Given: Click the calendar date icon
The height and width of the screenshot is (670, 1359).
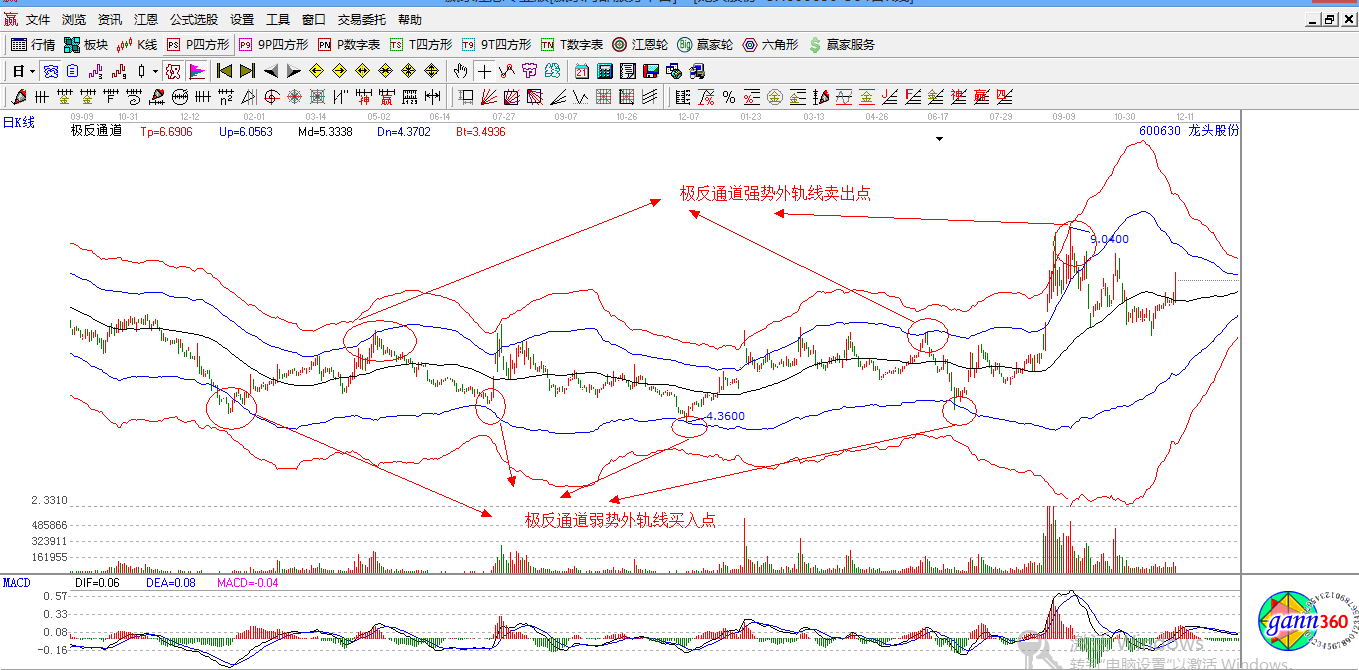Looking at the screenshot, I should coord(582,71).
